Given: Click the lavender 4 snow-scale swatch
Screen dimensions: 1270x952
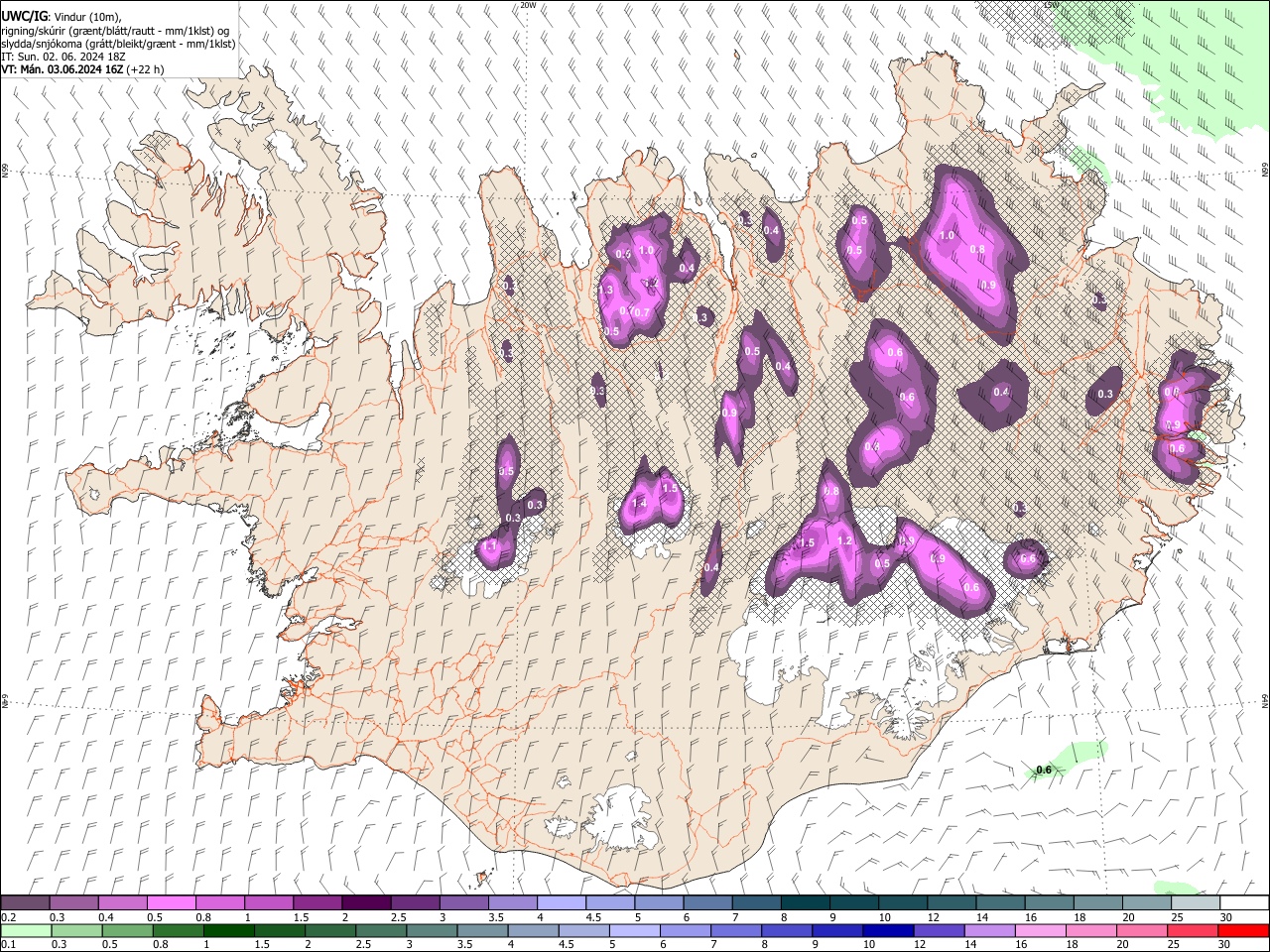Looking at the screenshot, I should pos(562,903).
